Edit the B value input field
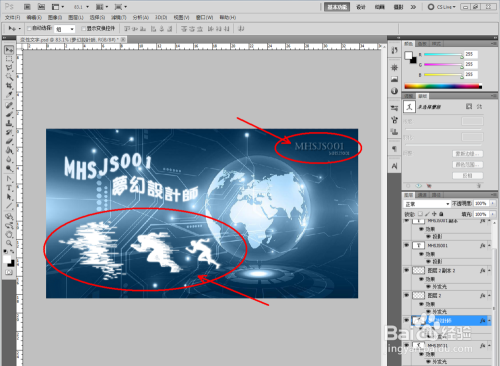 click(x=471, y=74)
